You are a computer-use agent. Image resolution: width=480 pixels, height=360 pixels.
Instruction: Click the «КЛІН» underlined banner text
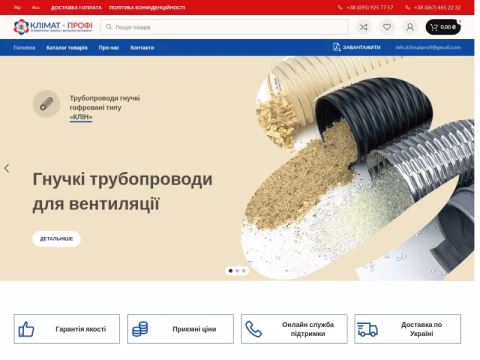click(x=81, y=117)
